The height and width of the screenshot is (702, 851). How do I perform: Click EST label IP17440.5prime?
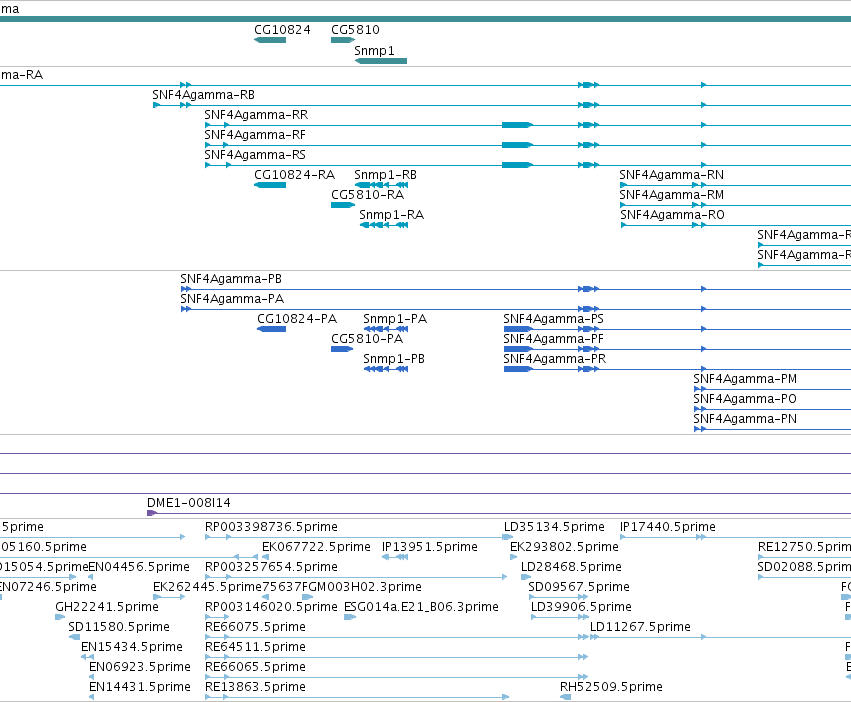pyautogui.click(x=668, y=527)
